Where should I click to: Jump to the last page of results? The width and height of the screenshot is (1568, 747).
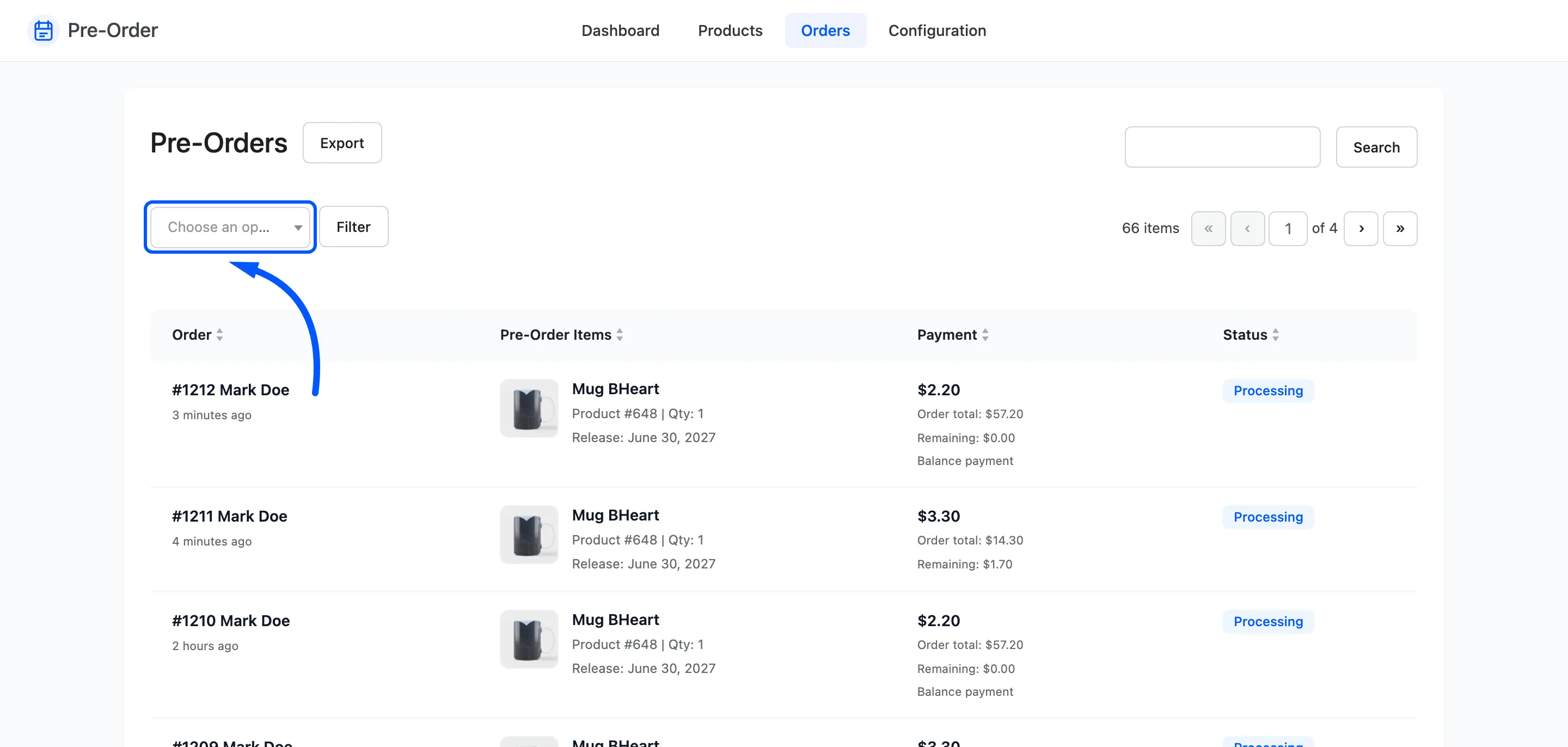tap(1400, 229)
